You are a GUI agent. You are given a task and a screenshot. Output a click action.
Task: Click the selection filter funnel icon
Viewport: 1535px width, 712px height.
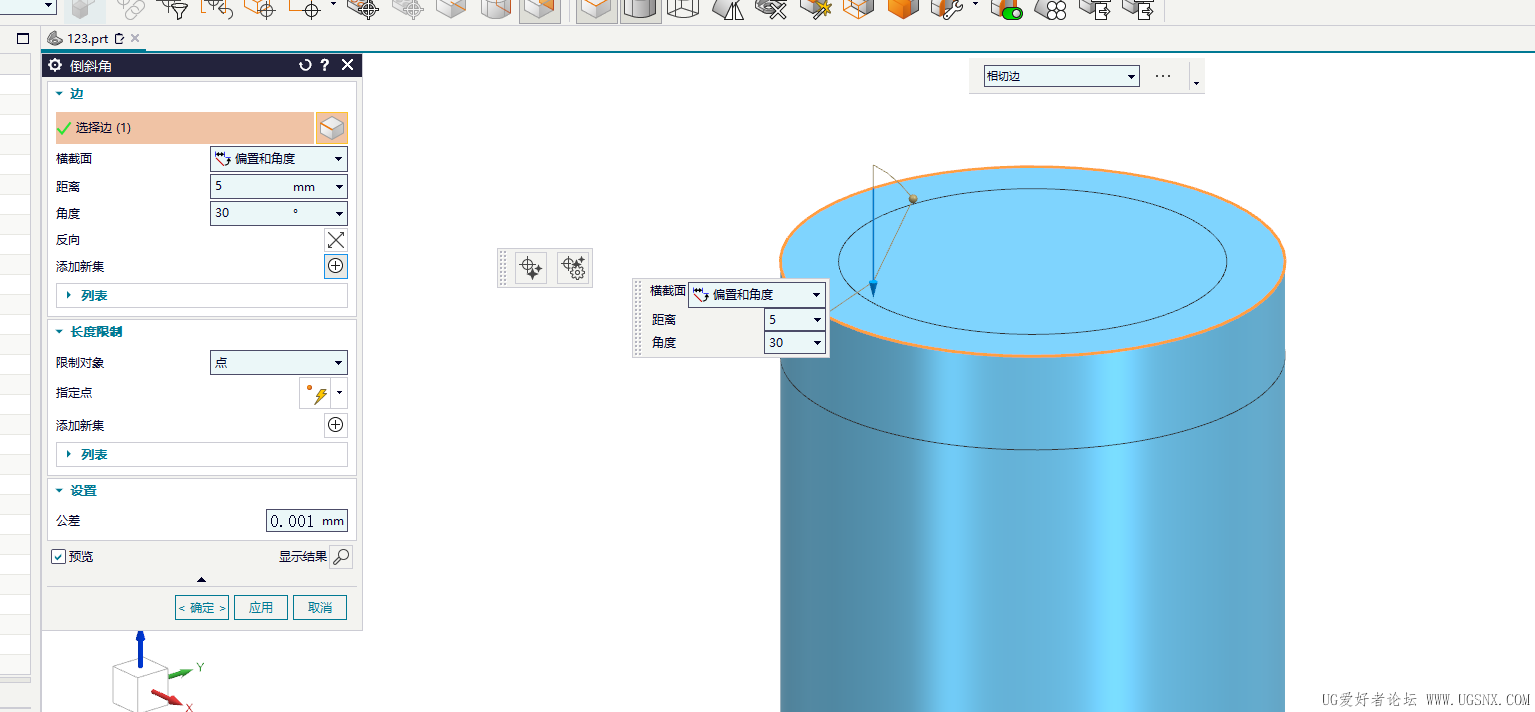[x=174, y=10]
